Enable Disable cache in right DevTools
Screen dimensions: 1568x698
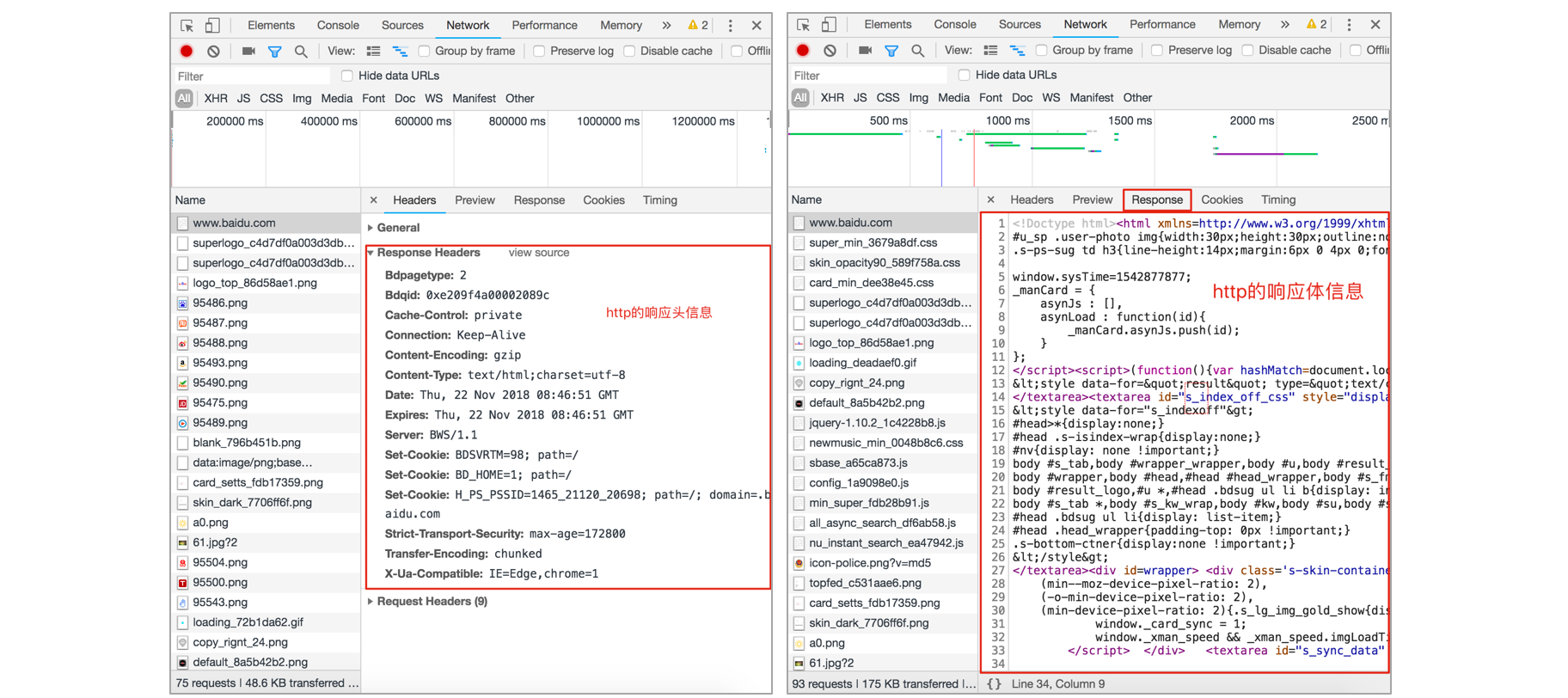tap(1247, 51)
